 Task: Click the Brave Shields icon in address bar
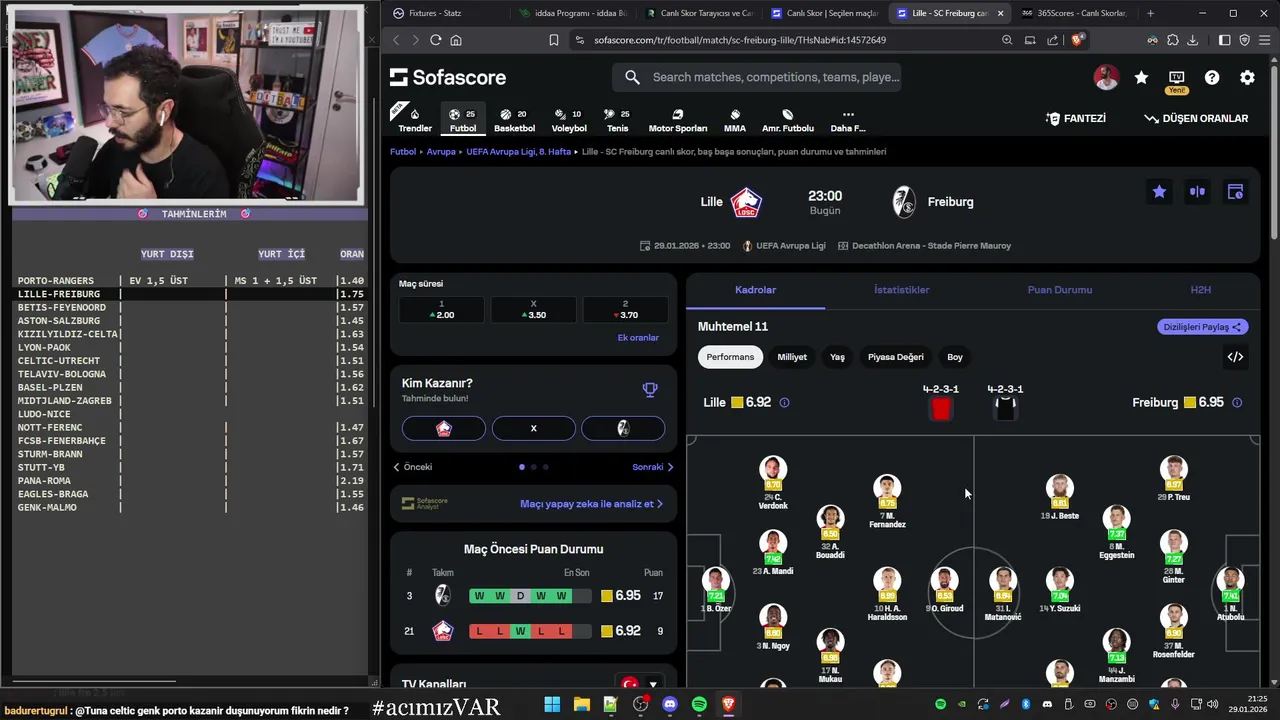coord(1077,40)
